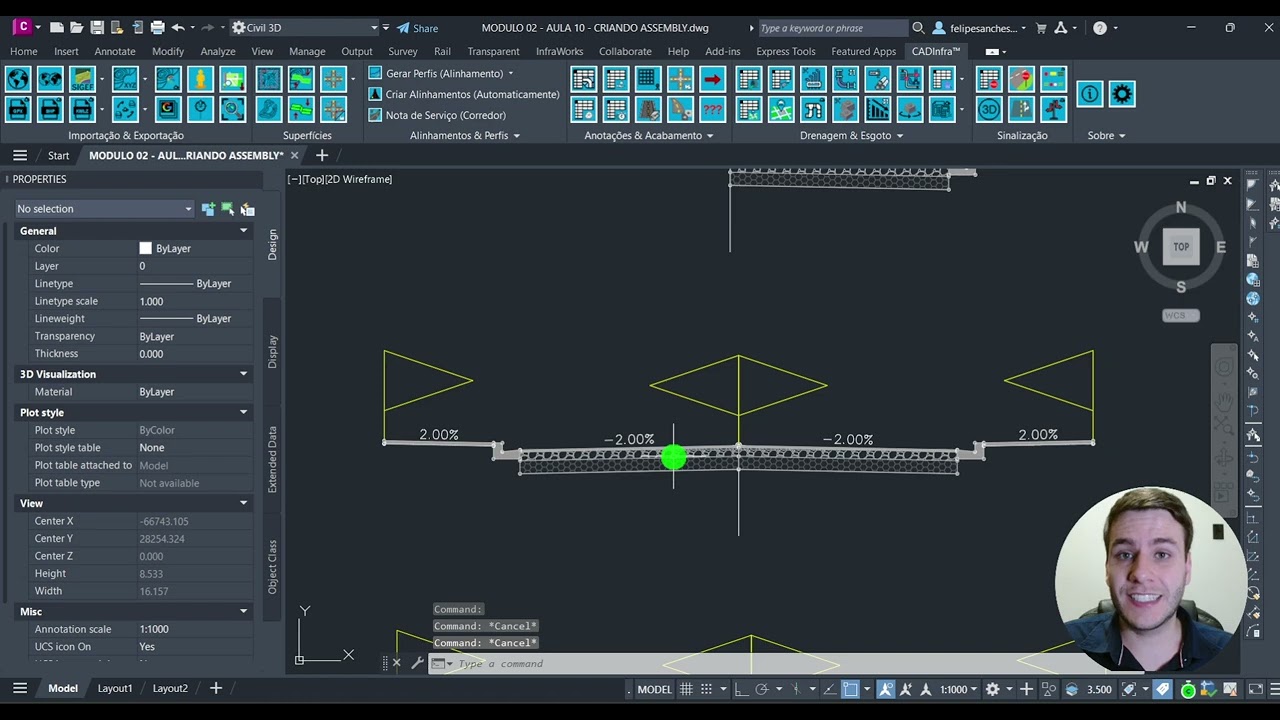Click the Save icon in quick access toolbar

97,28
